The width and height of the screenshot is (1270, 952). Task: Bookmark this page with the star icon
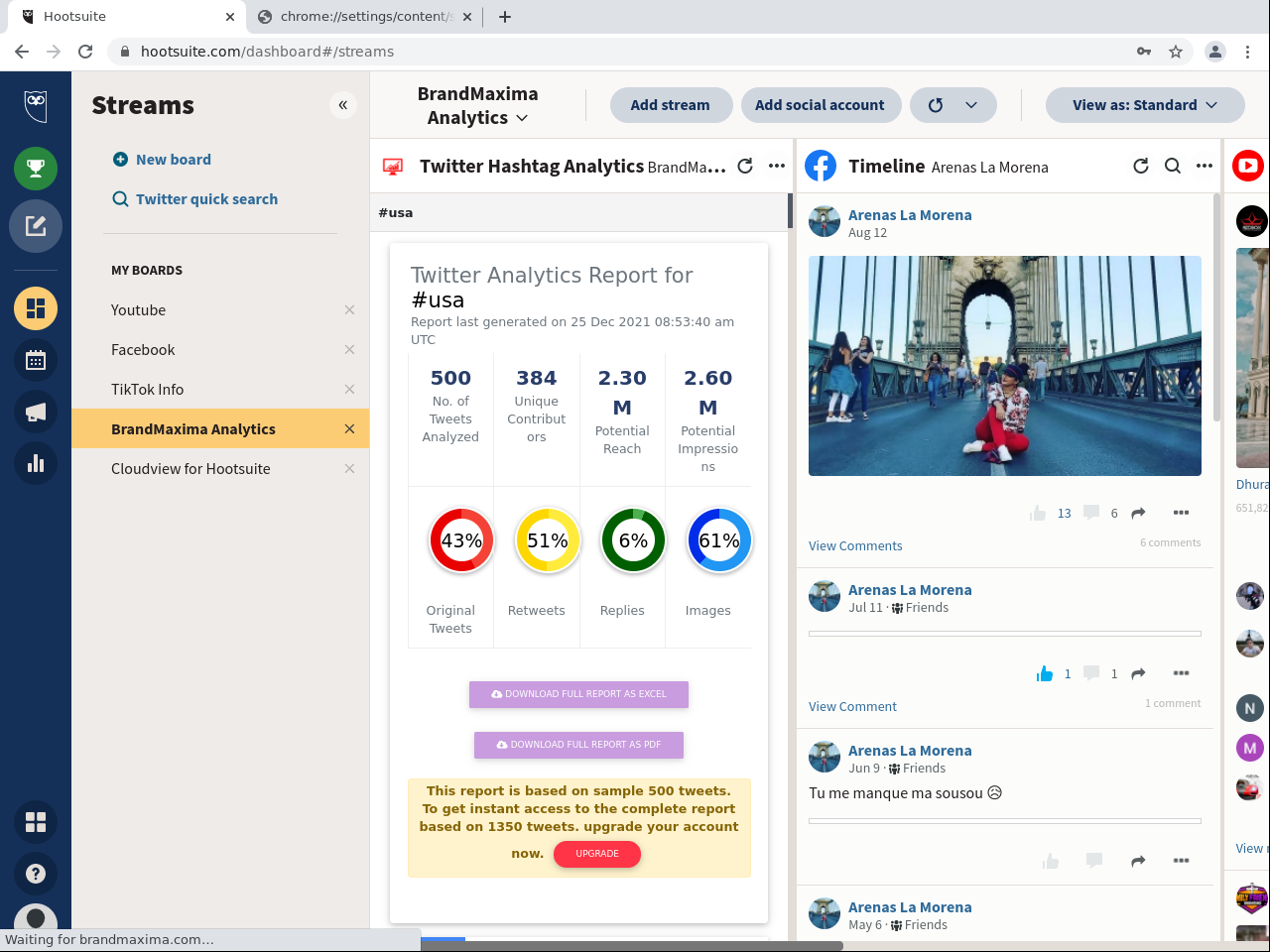(1176, 52)
